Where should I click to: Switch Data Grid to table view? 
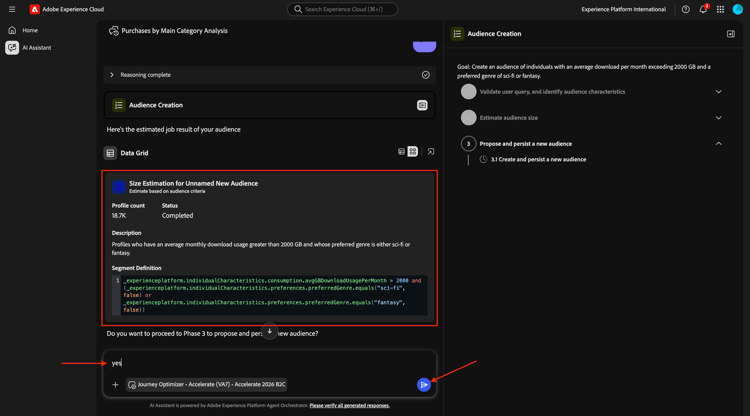point(401,152)
